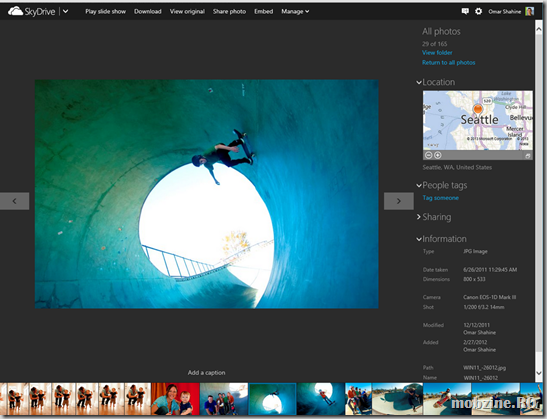Start the Play slide show command
This screenshot has width=547, height=419.
pyautogui.click(x=105, y=12)
